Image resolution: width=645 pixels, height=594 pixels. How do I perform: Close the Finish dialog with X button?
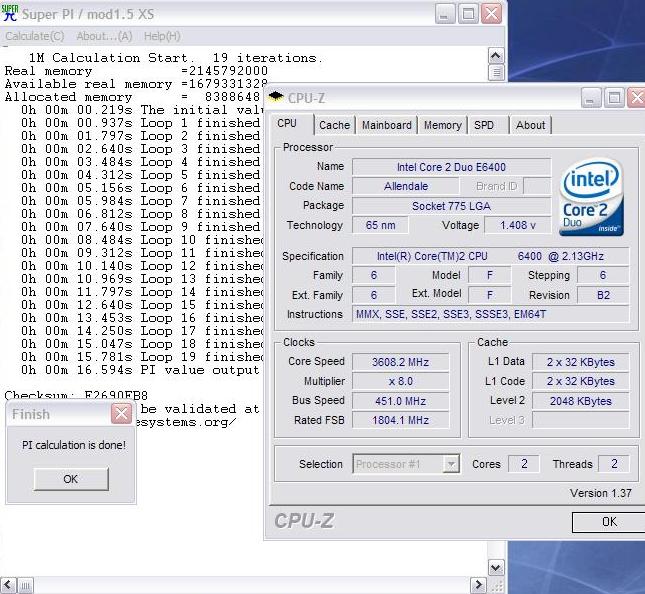(x=121, y=413)
